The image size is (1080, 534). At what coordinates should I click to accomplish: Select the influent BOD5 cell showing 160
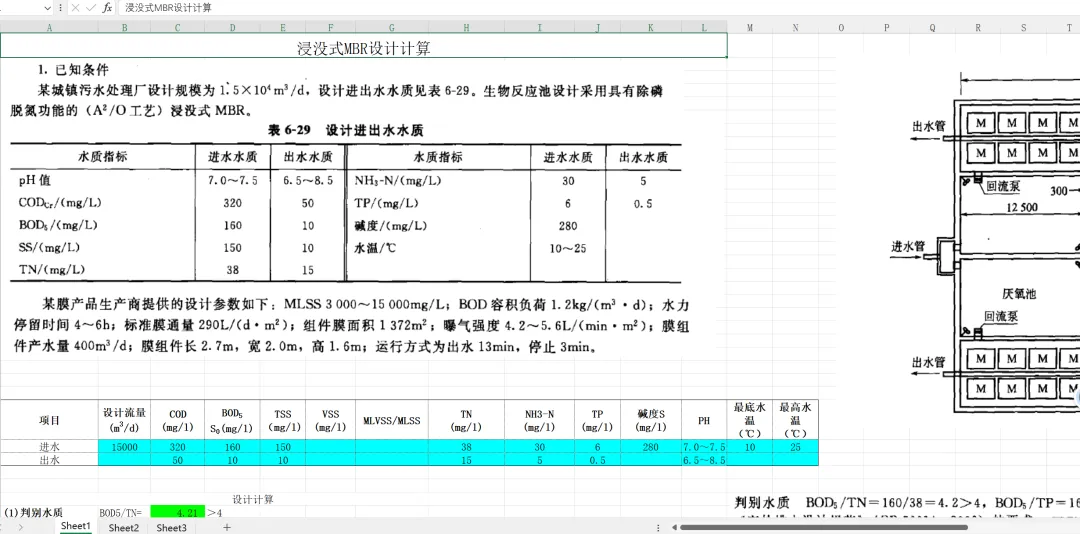[233, 446]
